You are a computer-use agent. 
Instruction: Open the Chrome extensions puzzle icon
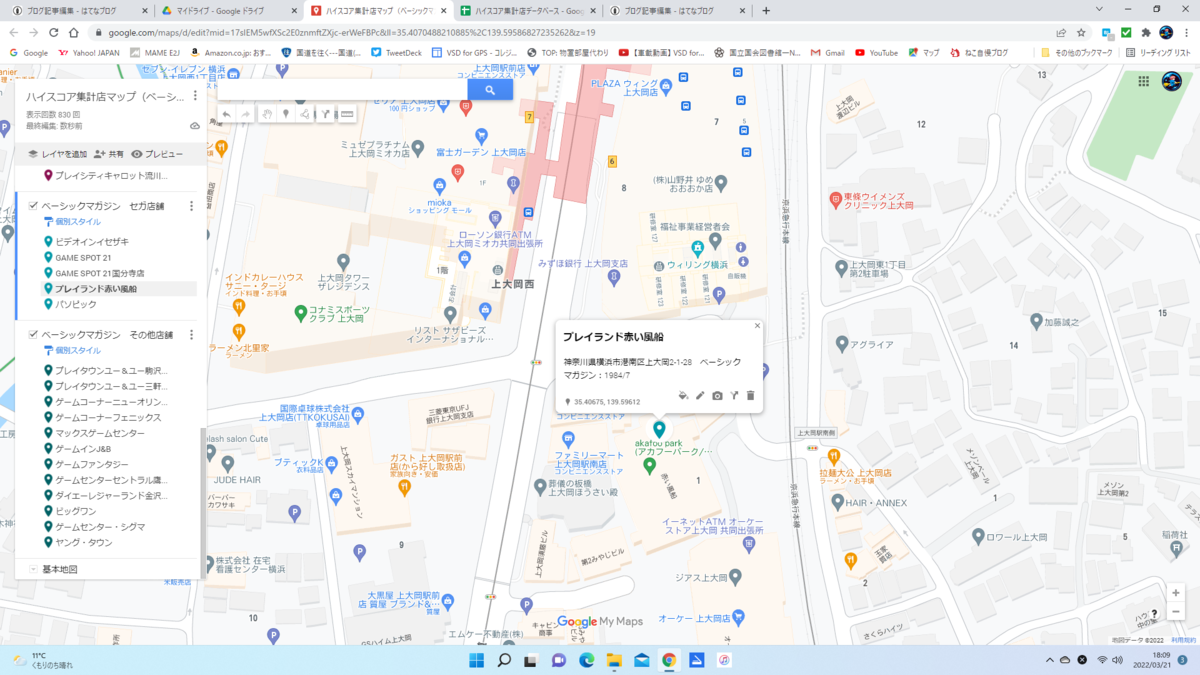tap(1146, 32)
